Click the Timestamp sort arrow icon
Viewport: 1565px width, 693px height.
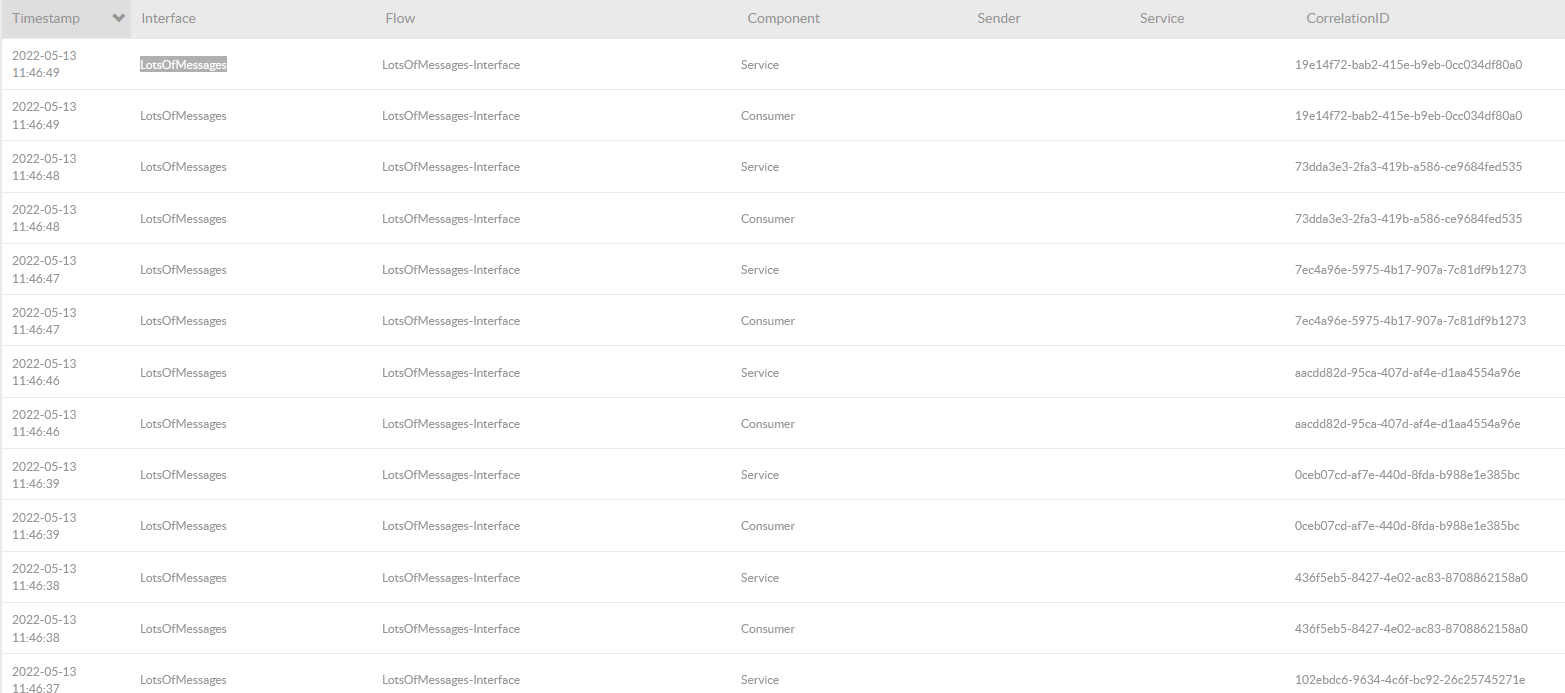click(x=119, y=19)
